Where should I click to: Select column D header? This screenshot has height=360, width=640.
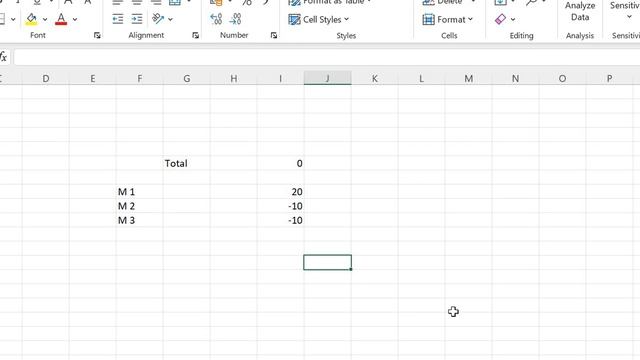(x=46, y=78)
